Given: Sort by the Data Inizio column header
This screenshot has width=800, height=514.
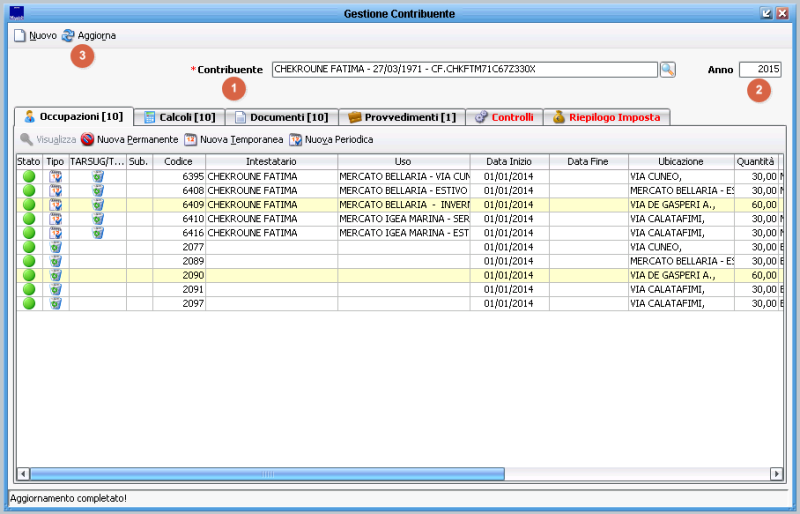Looking at the screenshot, I should [509, 161].
